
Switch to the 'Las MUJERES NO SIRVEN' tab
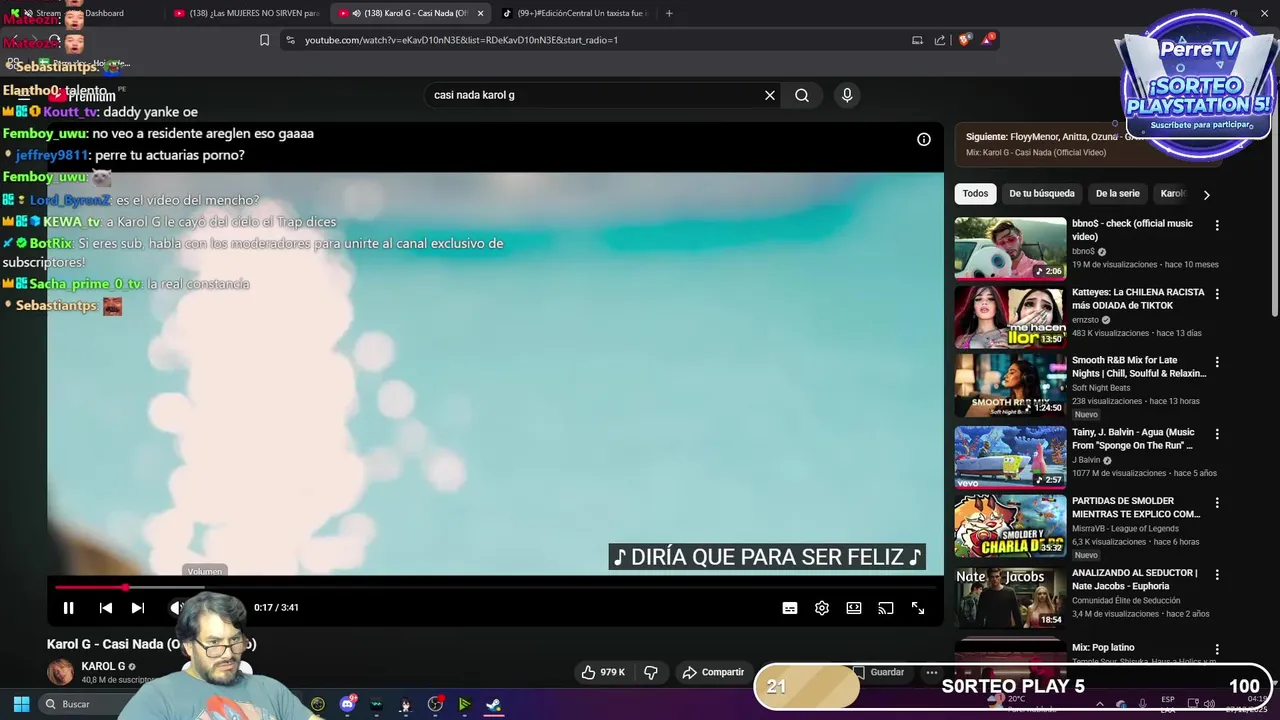(246, 13)
